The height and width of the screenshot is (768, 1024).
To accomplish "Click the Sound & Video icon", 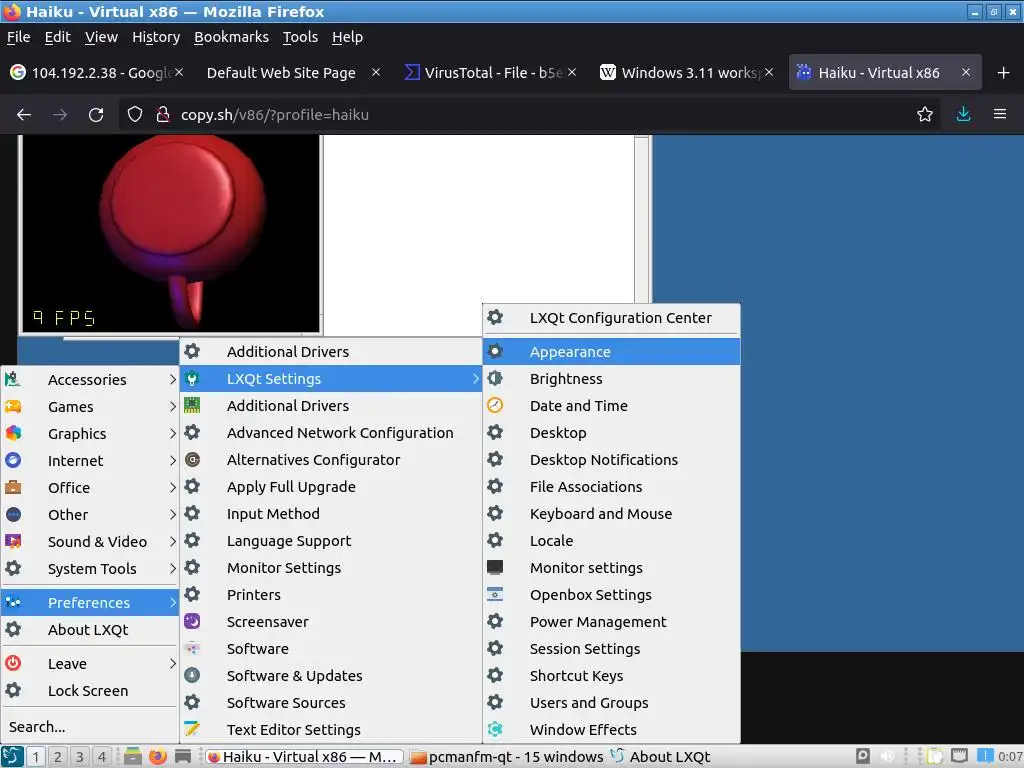I will point(13,541).
